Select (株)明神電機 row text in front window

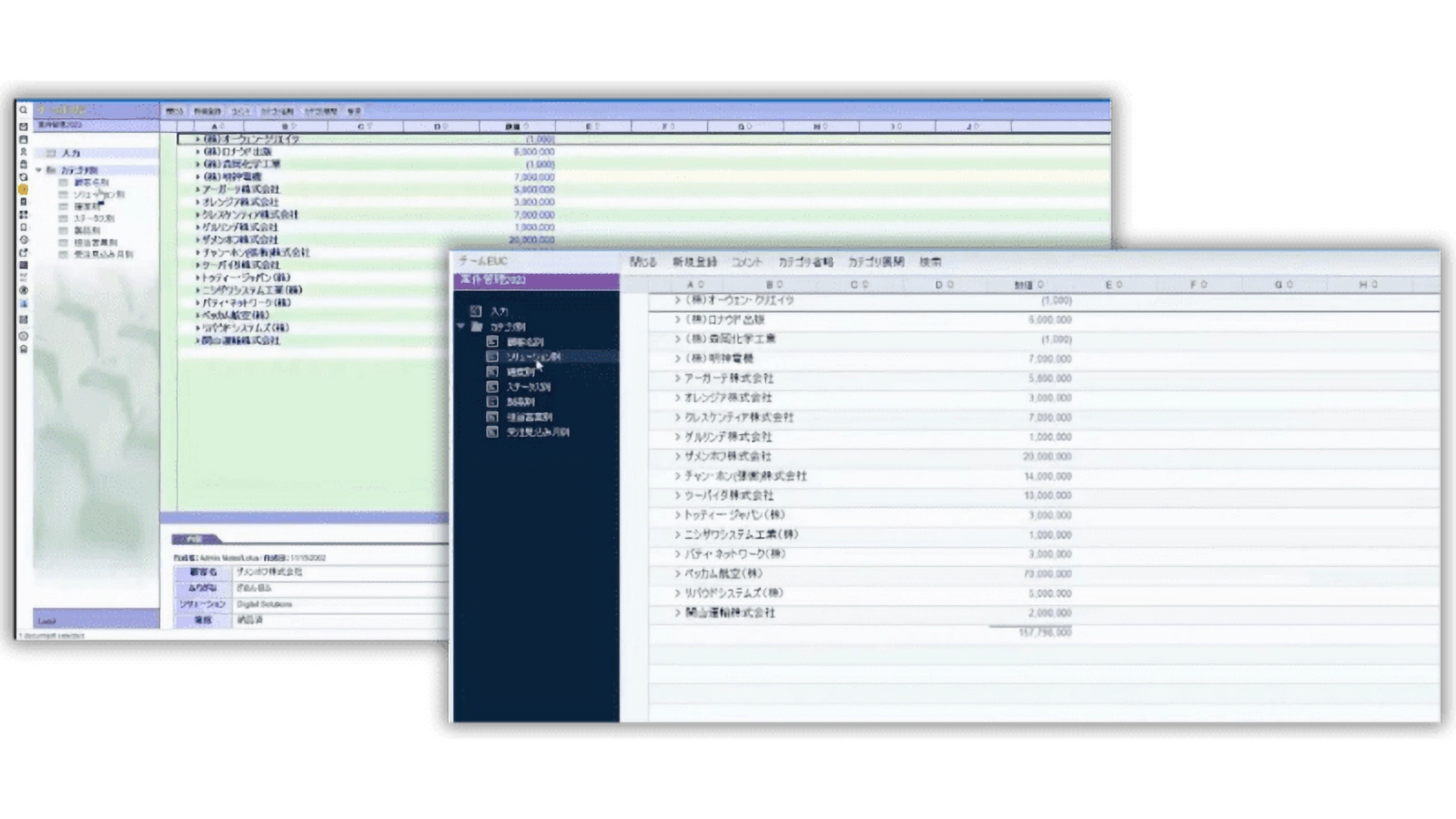[x=720, y=359]
